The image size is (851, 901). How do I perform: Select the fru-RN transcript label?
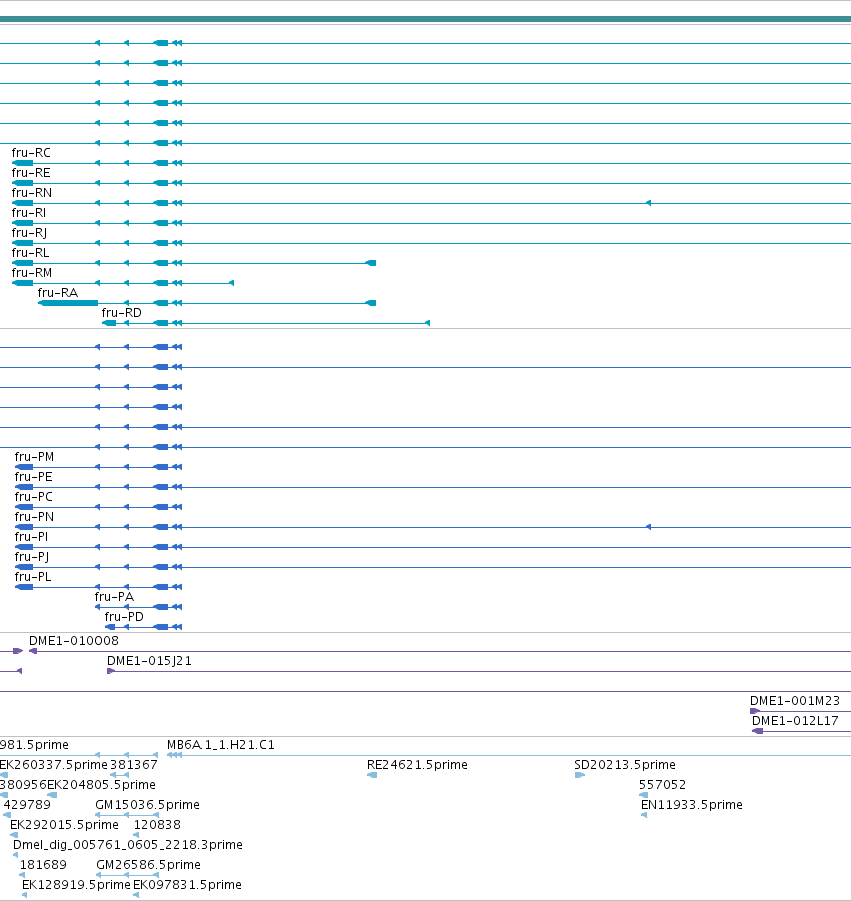32,193
